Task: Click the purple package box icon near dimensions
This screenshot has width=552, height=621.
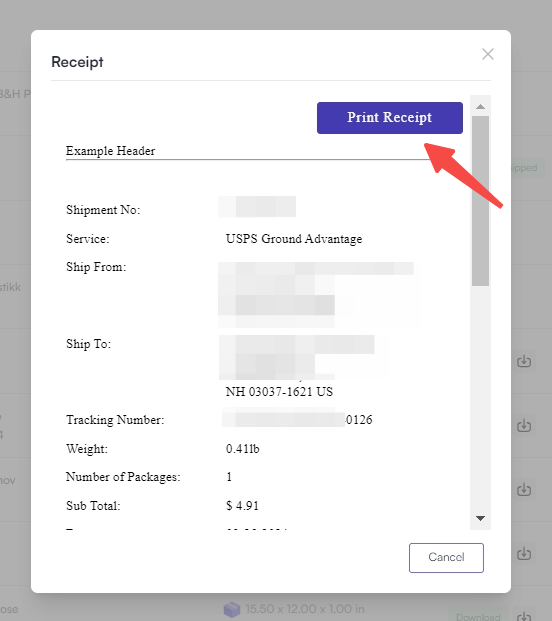Action: 232,610
